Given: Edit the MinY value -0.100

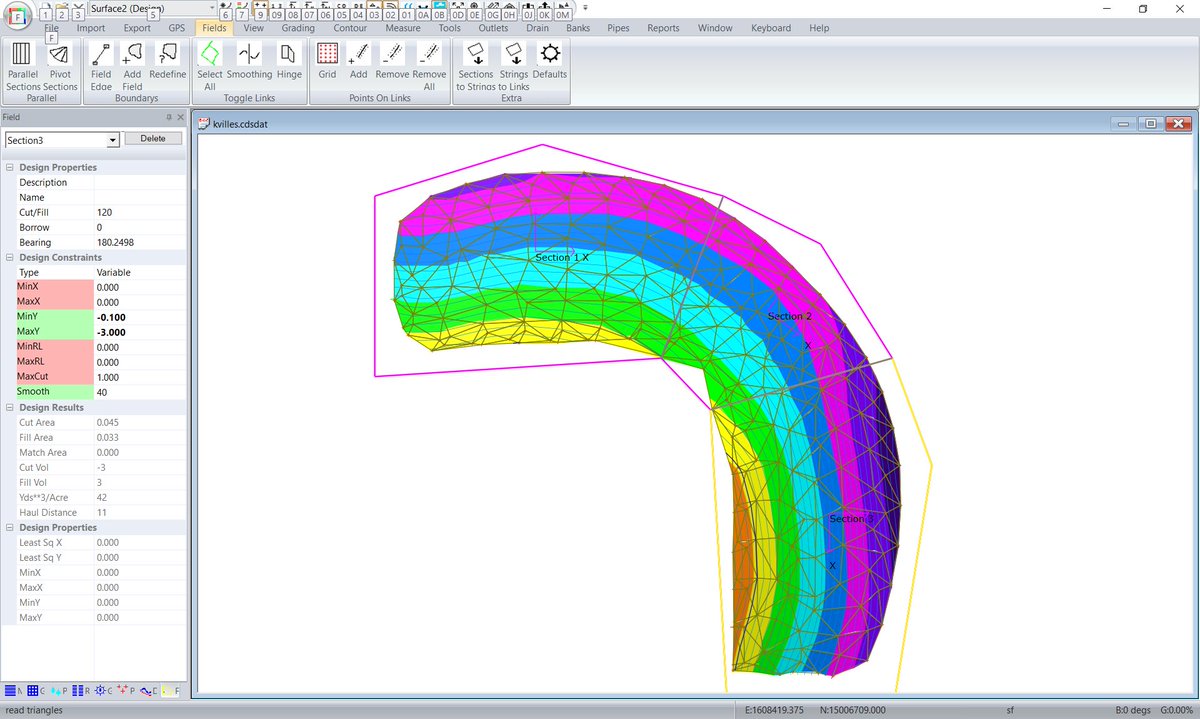Looking at the screenshot, I should [x=140, y=317].
